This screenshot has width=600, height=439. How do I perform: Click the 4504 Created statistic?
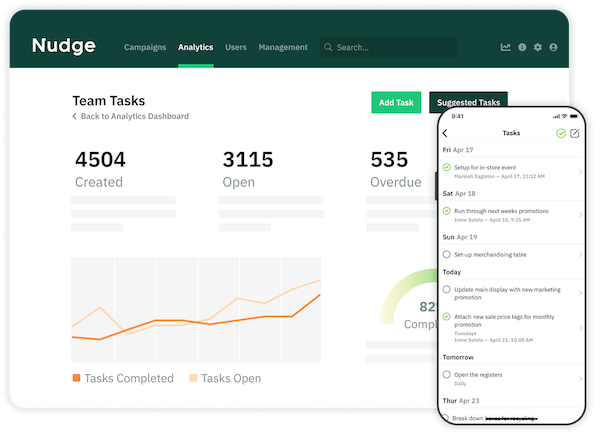coord(100,170)
